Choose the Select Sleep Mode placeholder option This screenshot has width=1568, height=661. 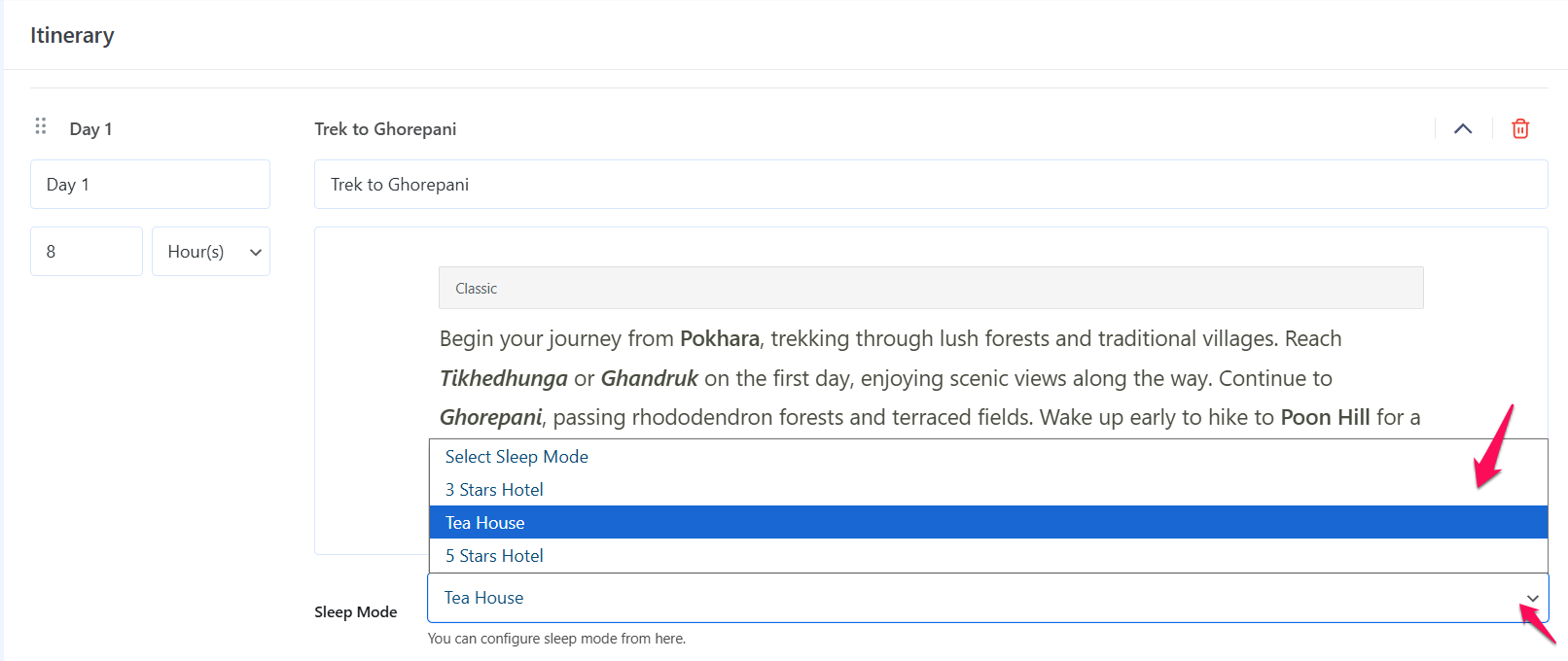517,457
